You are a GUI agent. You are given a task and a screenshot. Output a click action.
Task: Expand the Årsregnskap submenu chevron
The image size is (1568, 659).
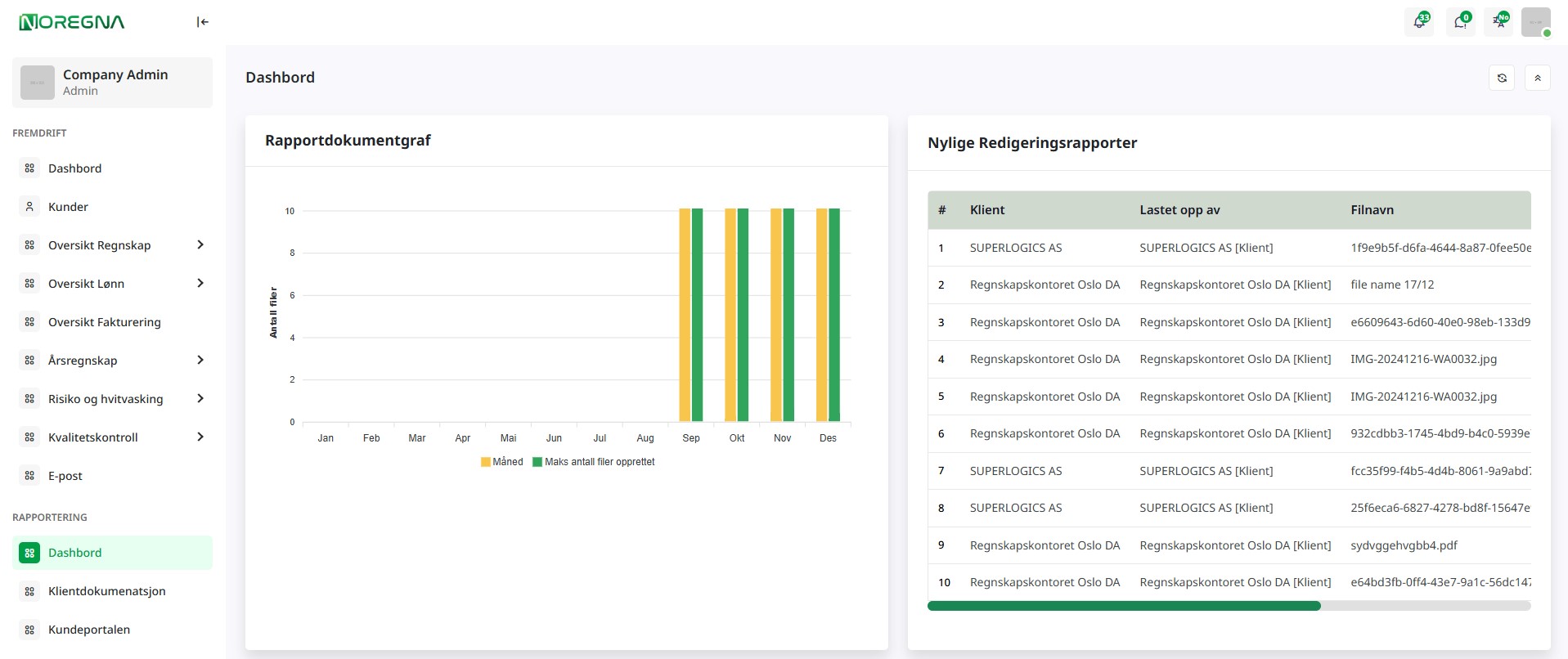(x=200, y=361)
